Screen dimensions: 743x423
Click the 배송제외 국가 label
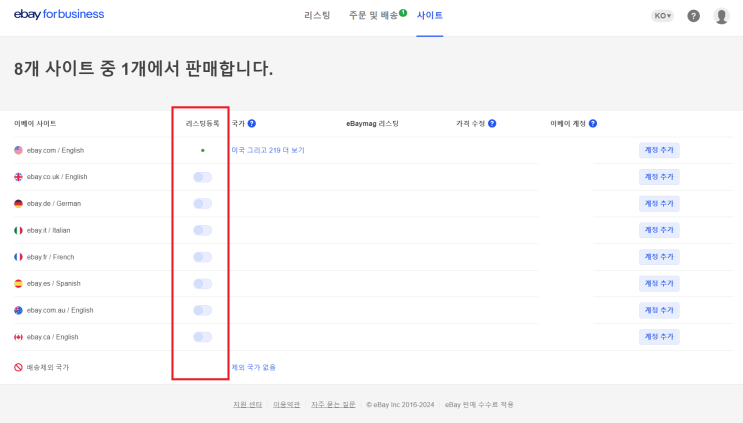click(47, 367)
